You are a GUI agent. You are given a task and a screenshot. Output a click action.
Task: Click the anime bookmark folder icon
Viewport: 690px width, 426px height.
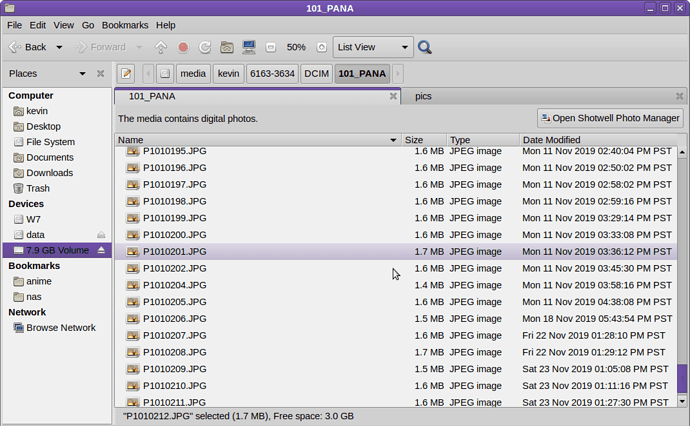pyautogui.click(x=18, y=281)
